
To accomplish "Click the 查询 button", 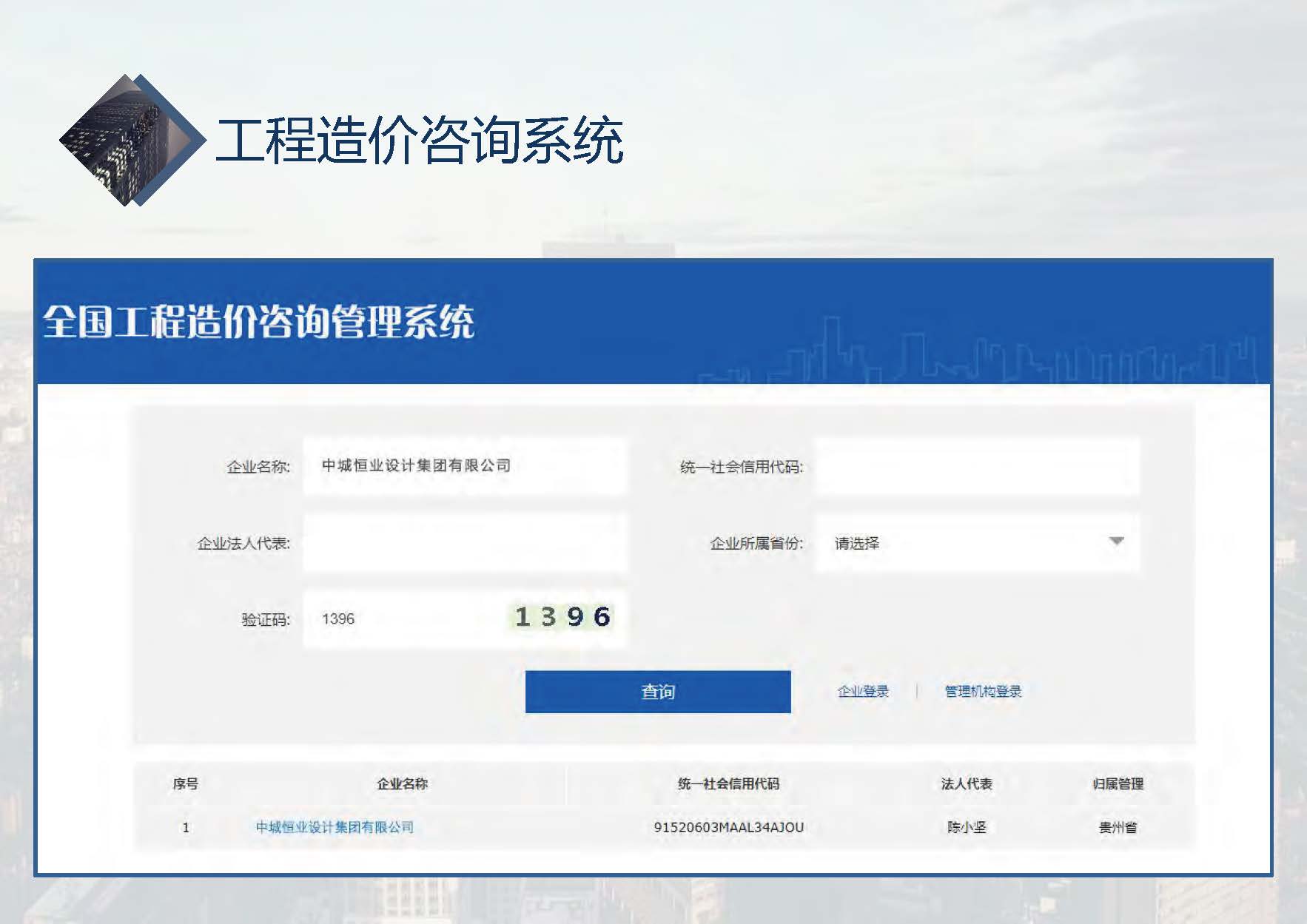I will (x=658, y=692).
